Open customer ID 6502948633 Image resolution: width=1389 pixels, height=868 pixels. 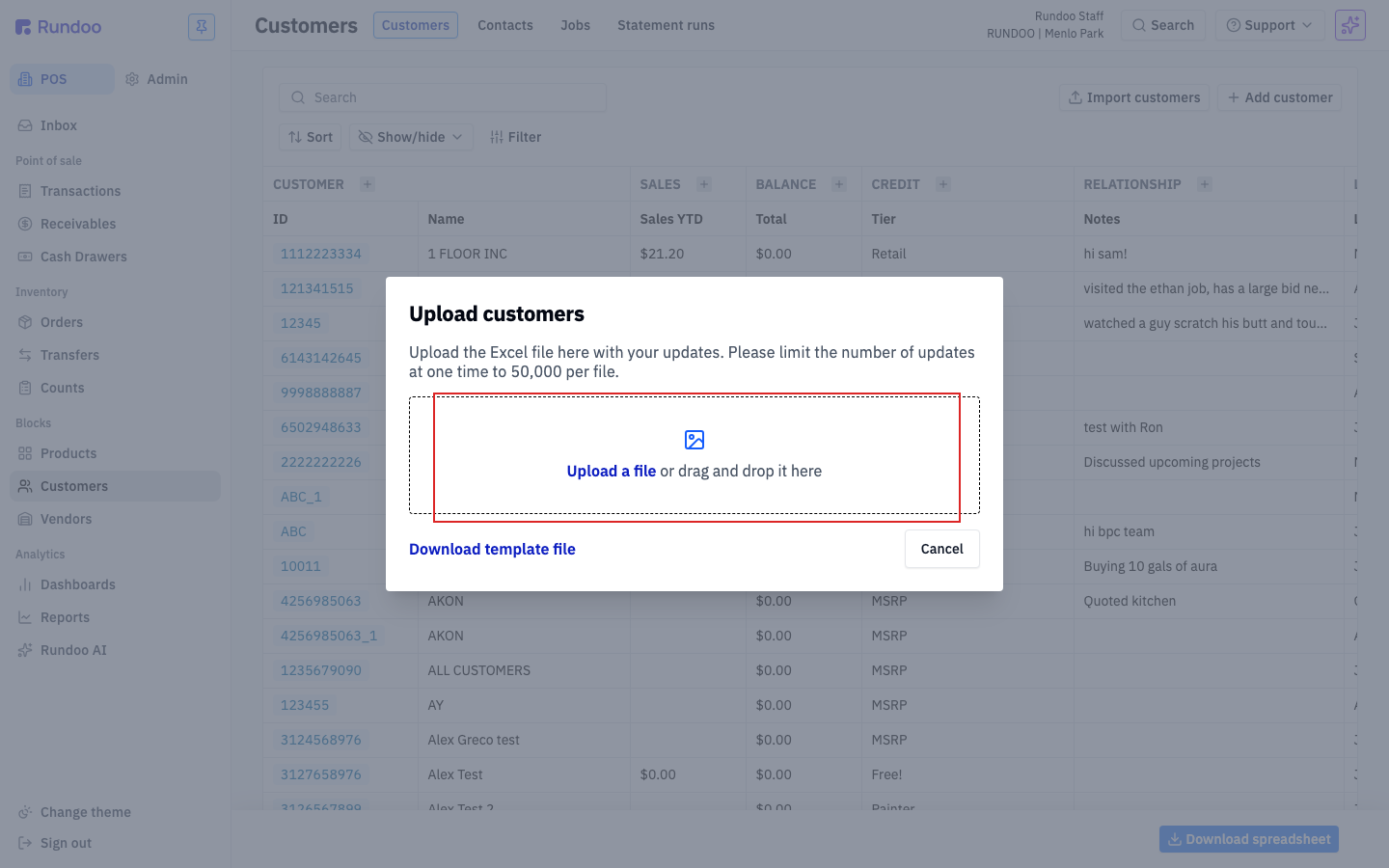321,427
